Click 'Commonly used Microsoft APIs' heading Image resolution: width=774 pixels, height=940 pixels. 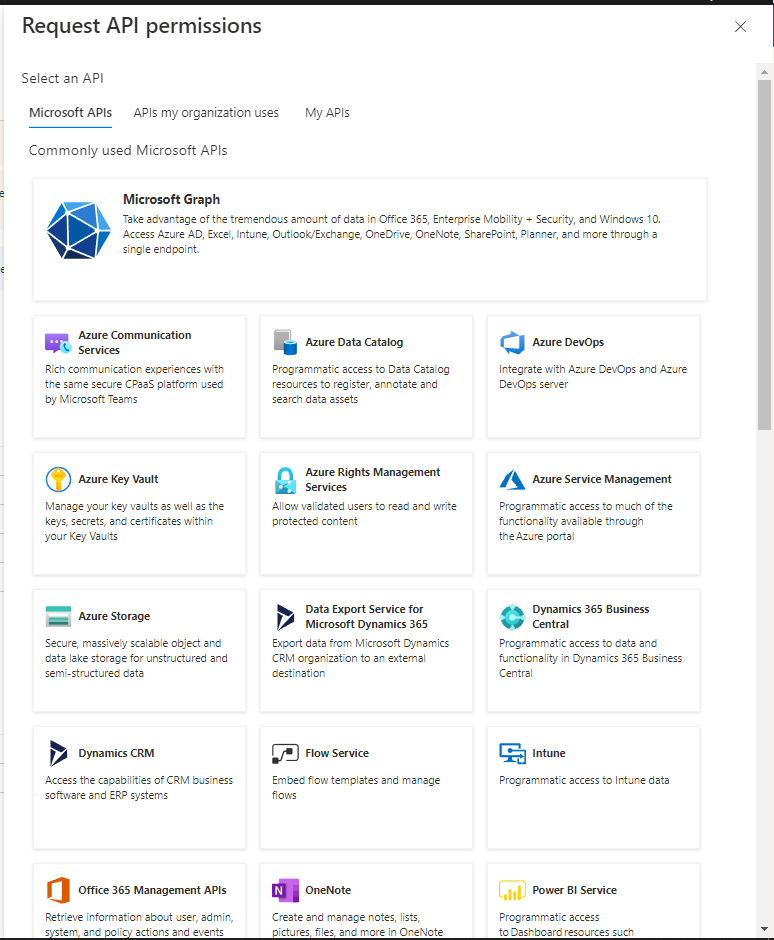(x=128, y=150)
